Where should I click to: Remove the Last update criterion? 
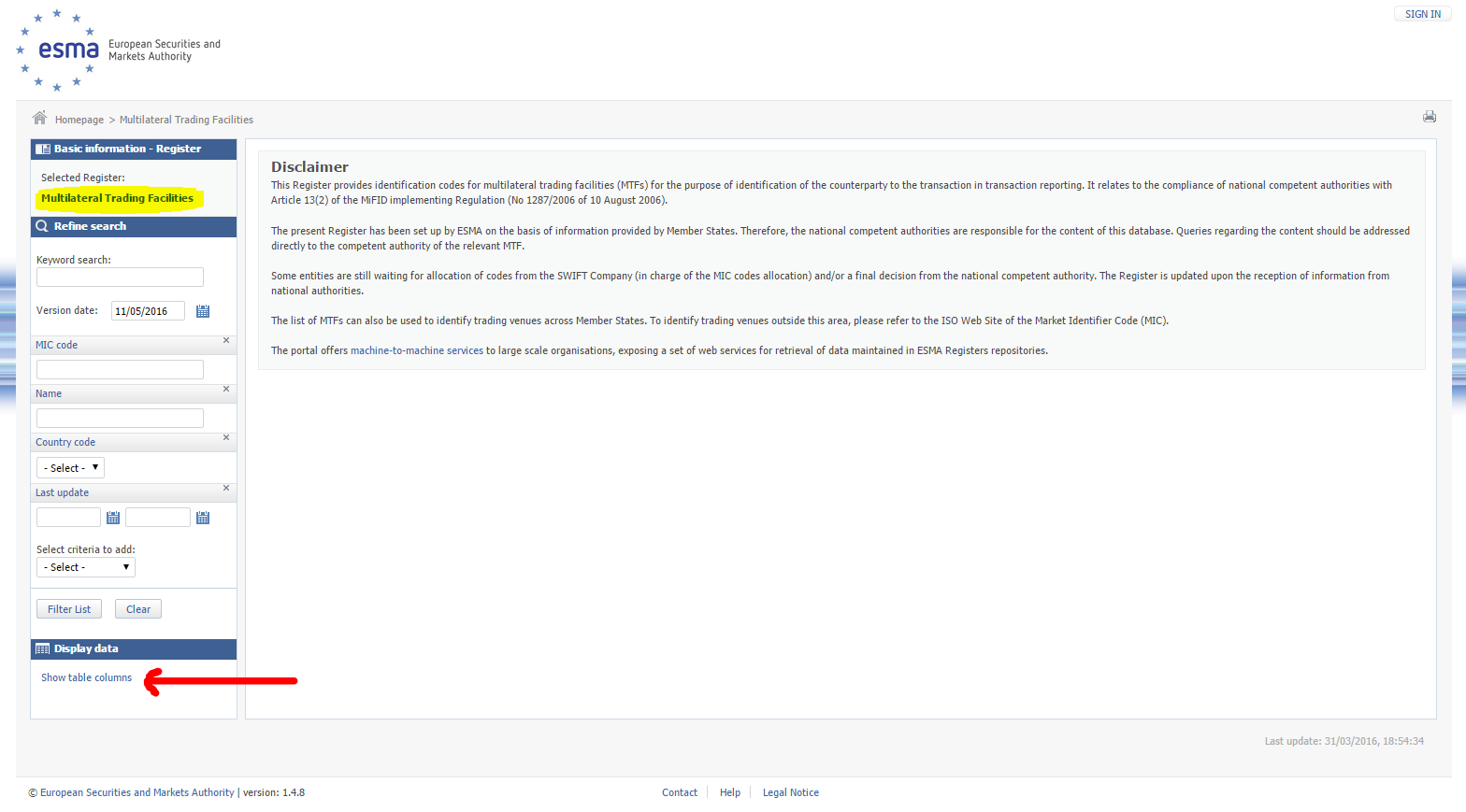point(226,488)
